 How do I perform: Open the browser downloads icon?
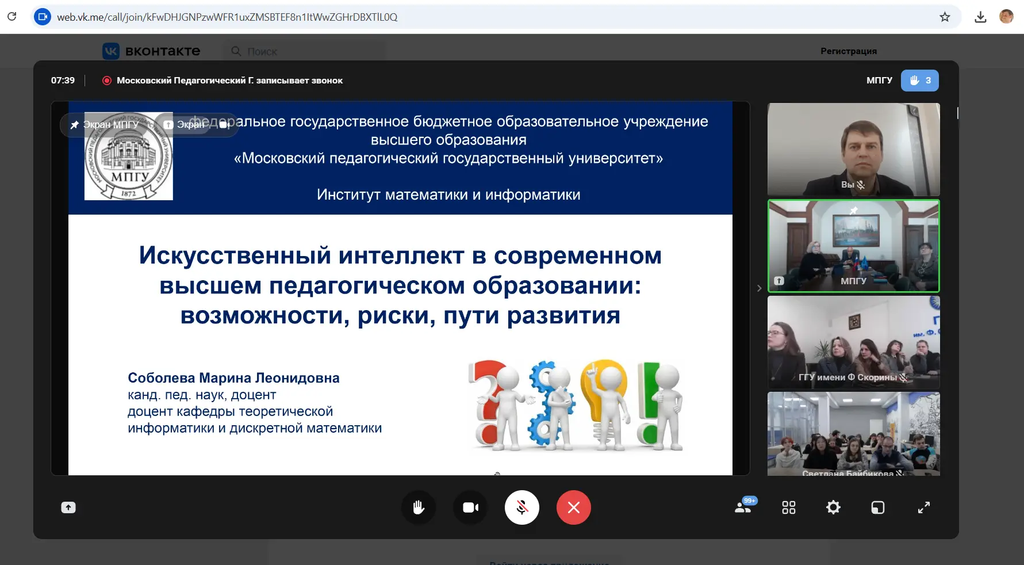pos(980,17)
